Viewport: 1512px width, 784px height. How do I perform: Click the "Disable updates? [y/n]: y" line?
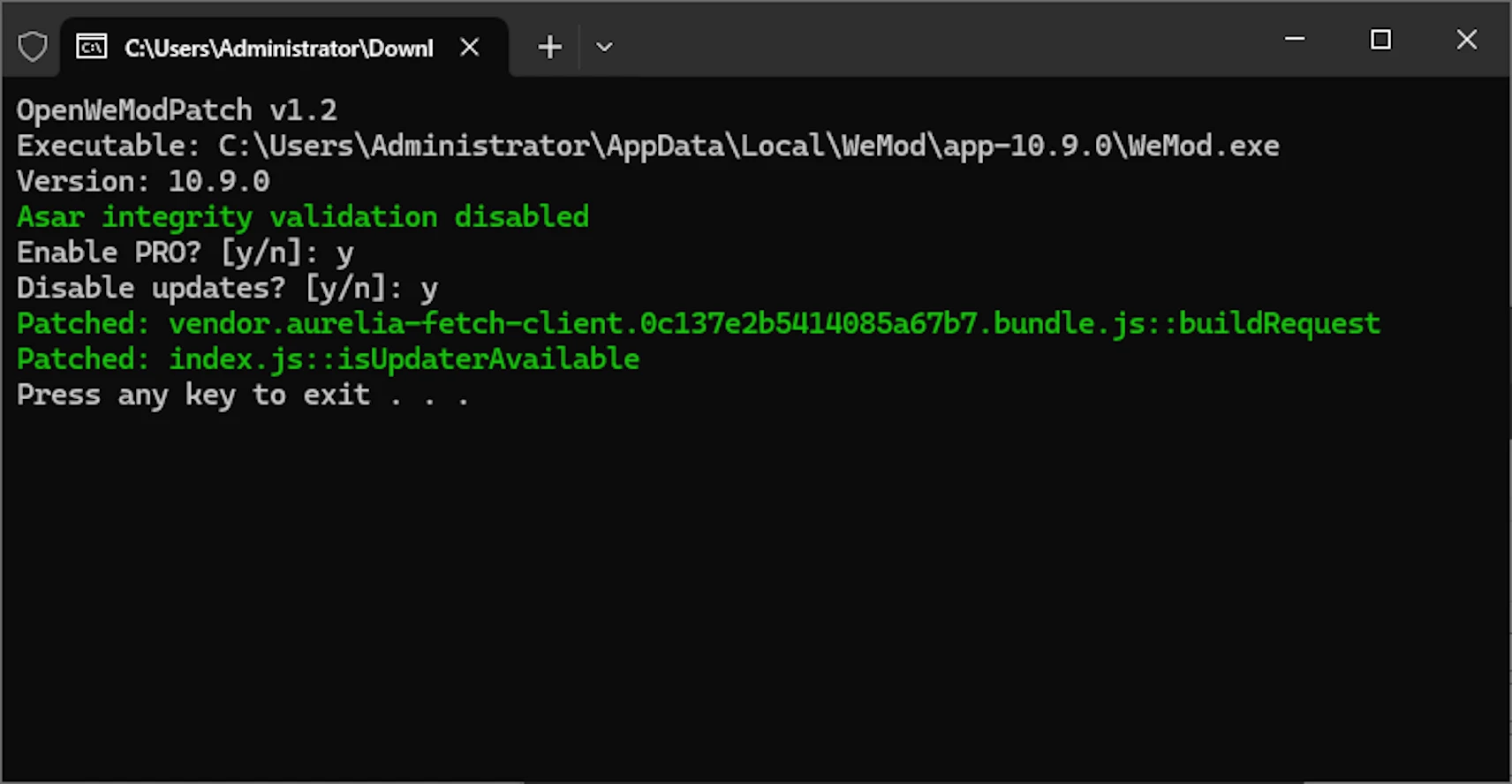point(227,288)
